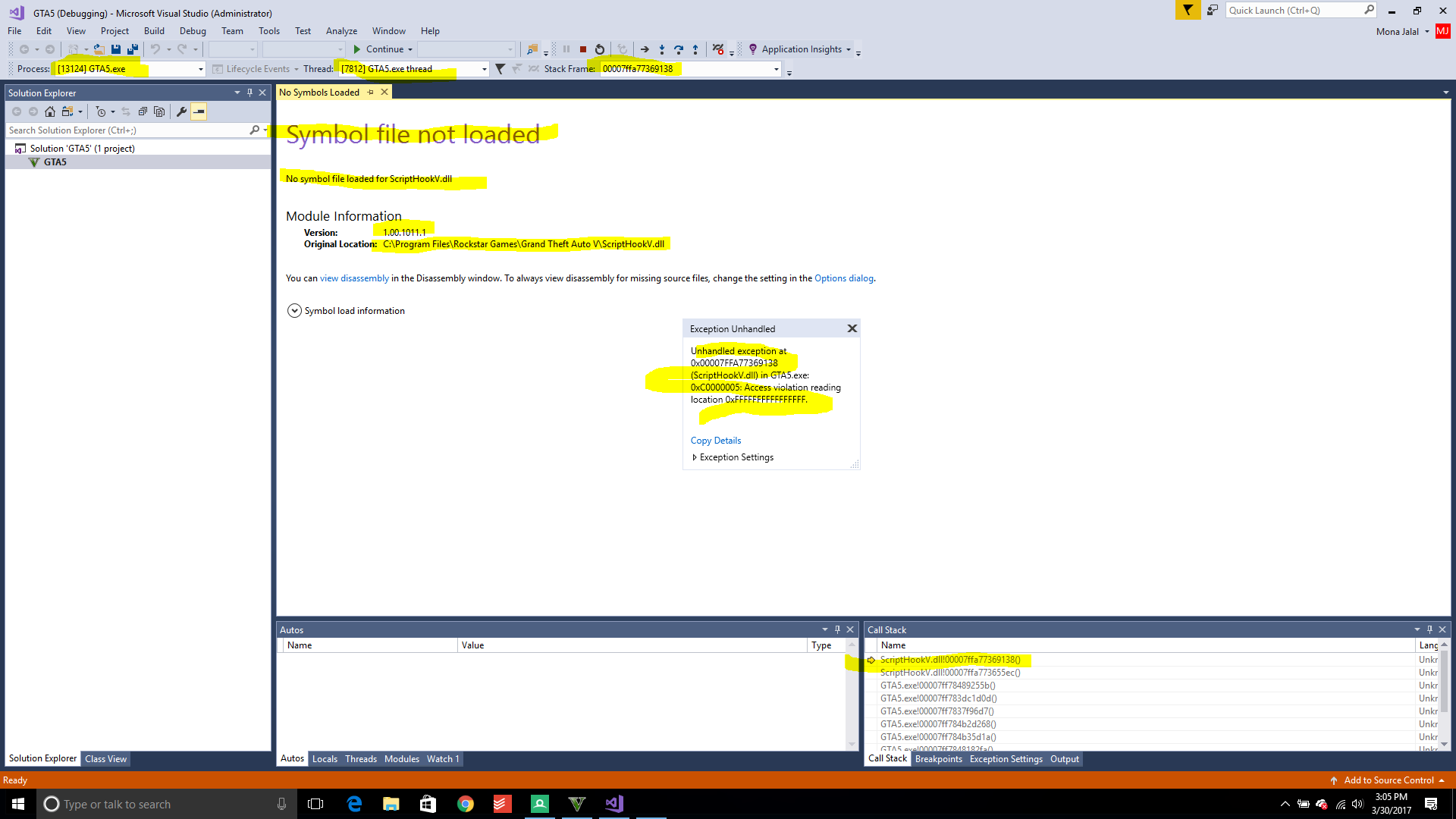The image size is (1456, 819).
Task: Open the Analyze menu
Action: 341,31
